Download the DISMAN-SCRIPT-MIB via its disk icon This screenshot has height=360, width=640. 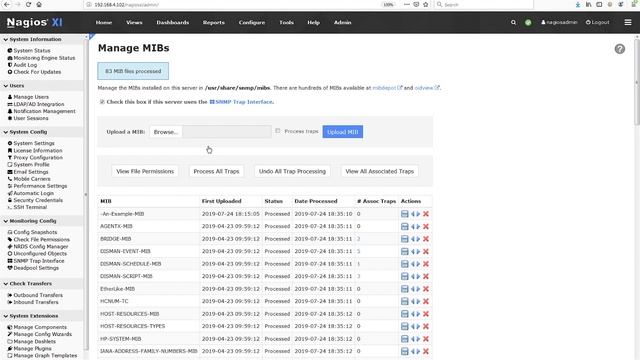[404, 276]
